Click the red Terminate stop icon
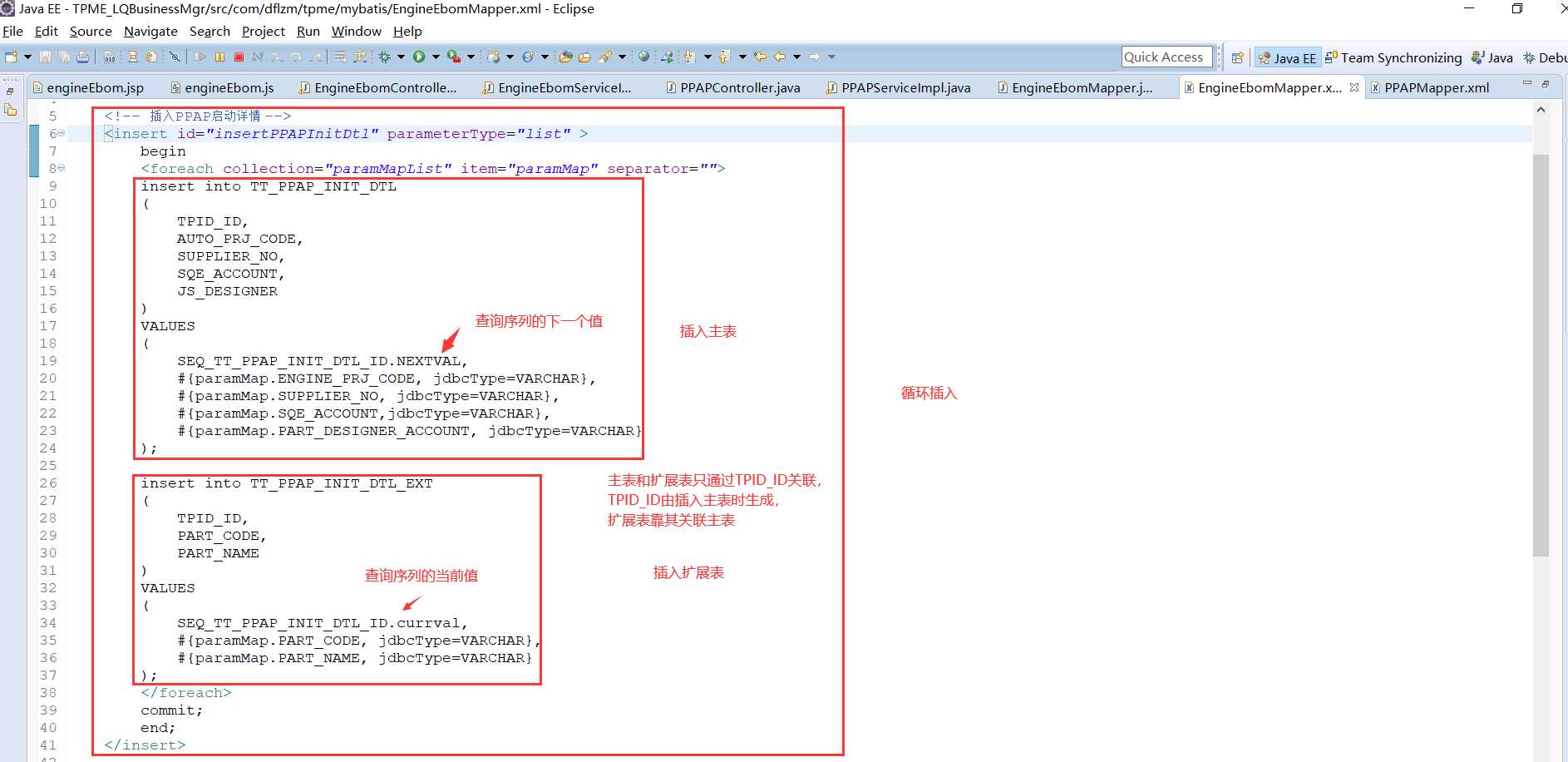Image resolution: width=1568 pixels, height=762 pixels. (x=239, y=57)
